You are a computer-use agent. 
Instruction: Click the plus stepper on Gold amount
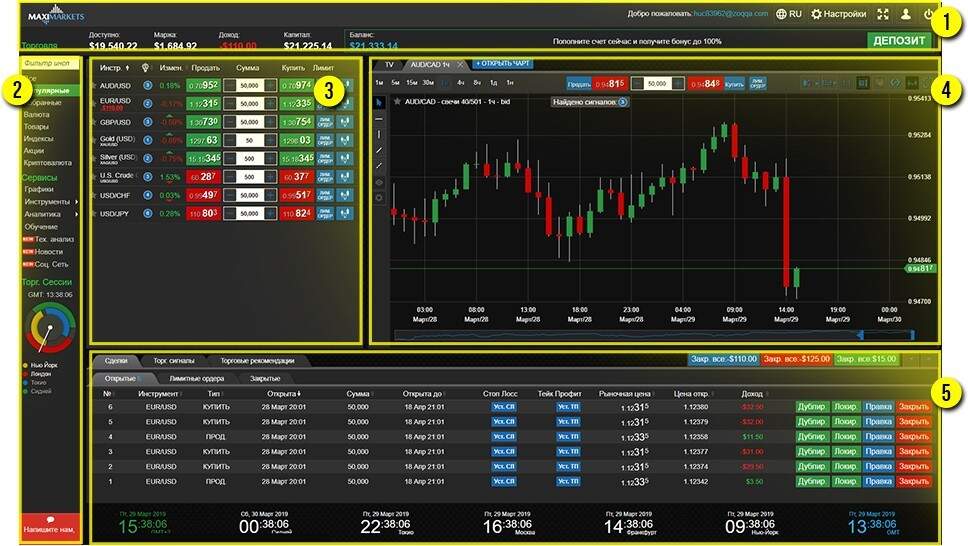[270, 140]
